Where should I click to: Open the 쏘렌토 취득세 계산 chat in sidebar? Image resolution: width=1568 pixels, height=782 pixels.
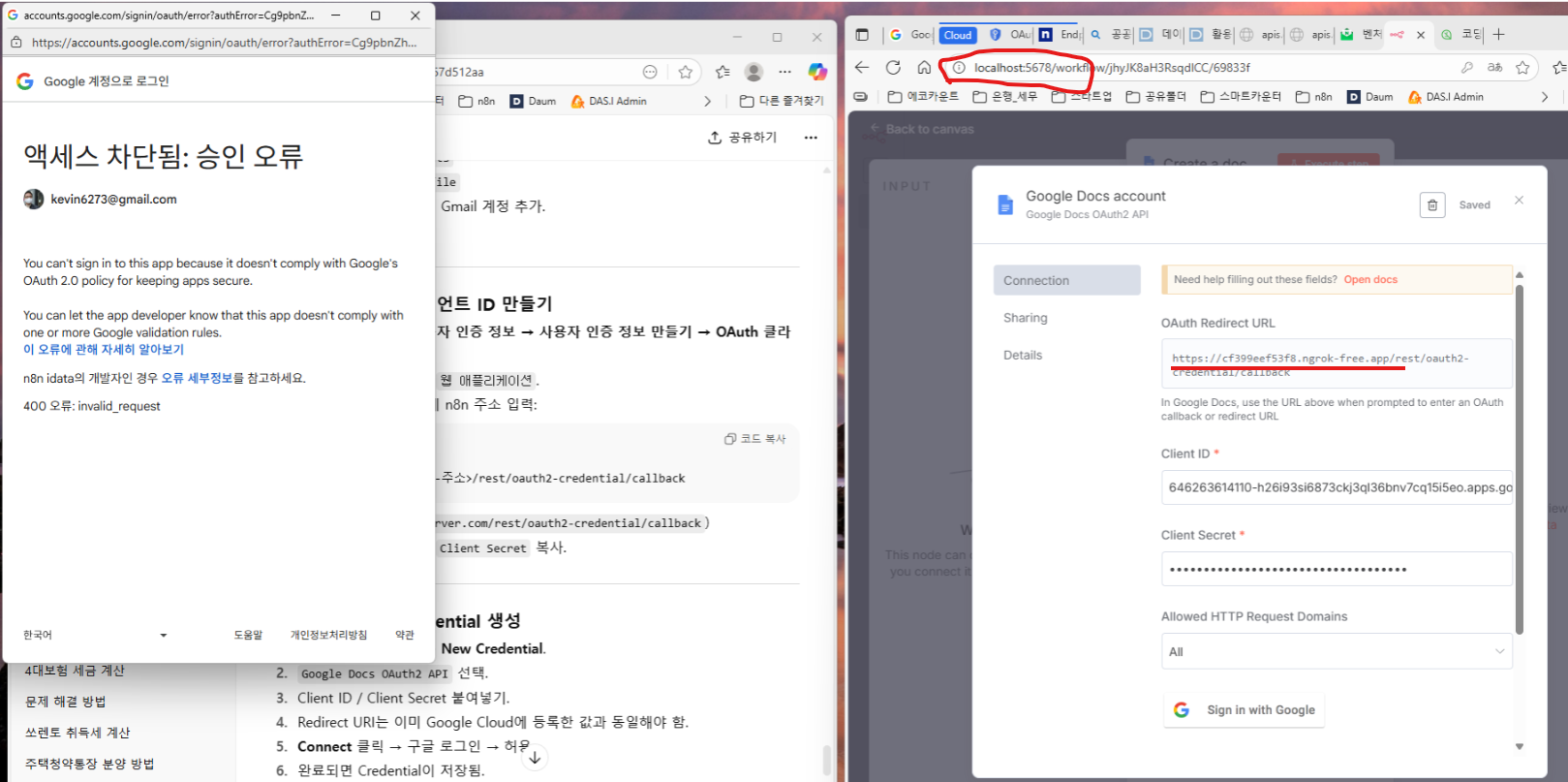[x=77, y=733]
